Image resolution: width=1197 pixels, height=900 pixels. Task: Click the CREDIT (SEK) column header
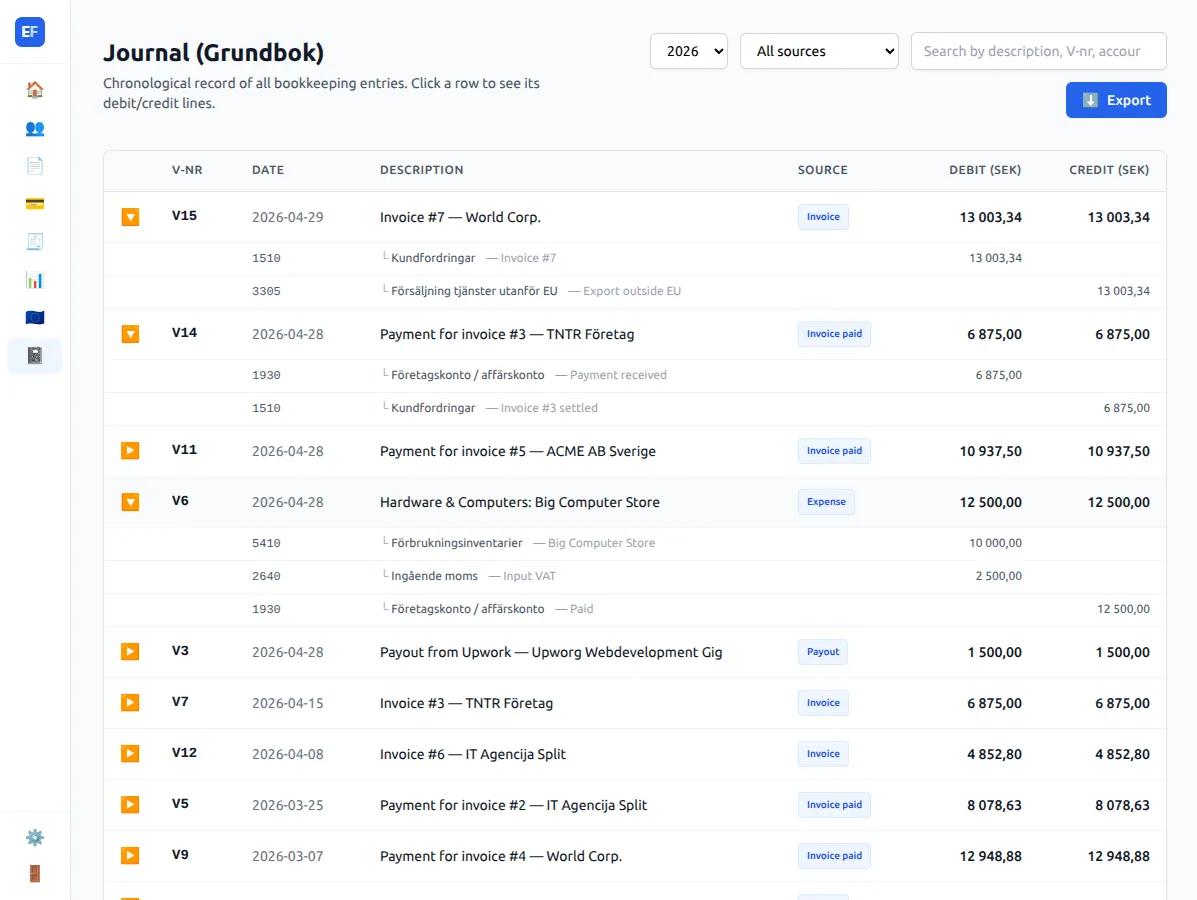(1108, 170)
